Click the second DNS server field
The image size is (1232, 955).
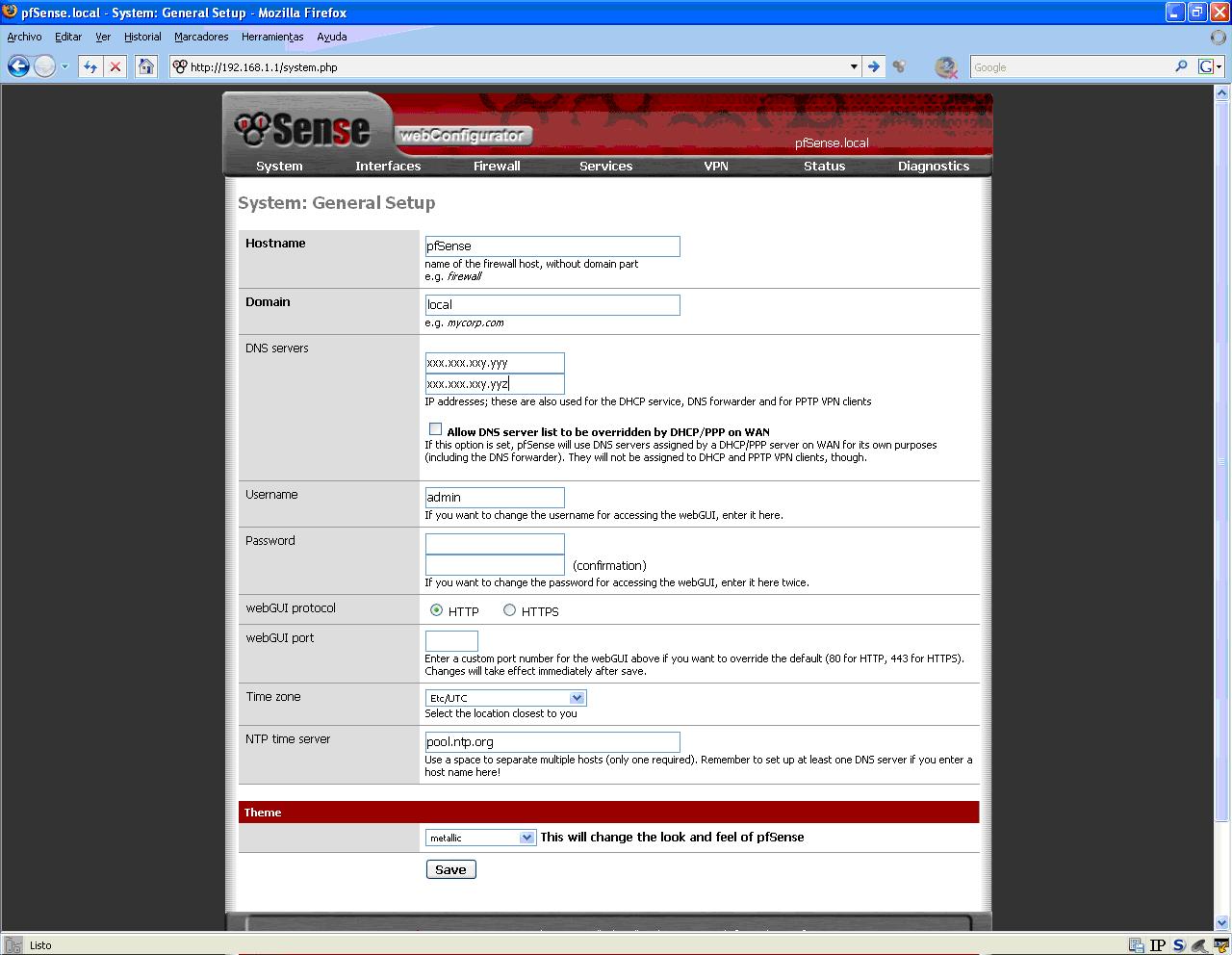pyautogui.click(x=495, y=384)
